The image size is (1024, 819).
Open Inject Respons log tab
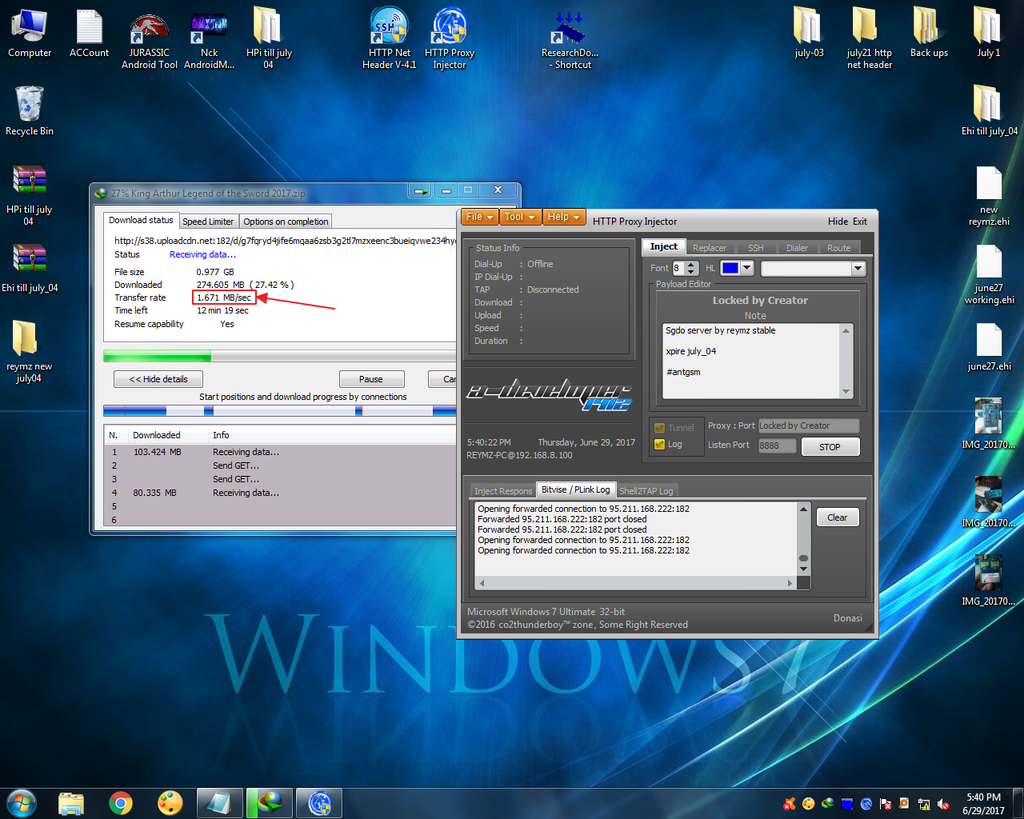point(503,490)
